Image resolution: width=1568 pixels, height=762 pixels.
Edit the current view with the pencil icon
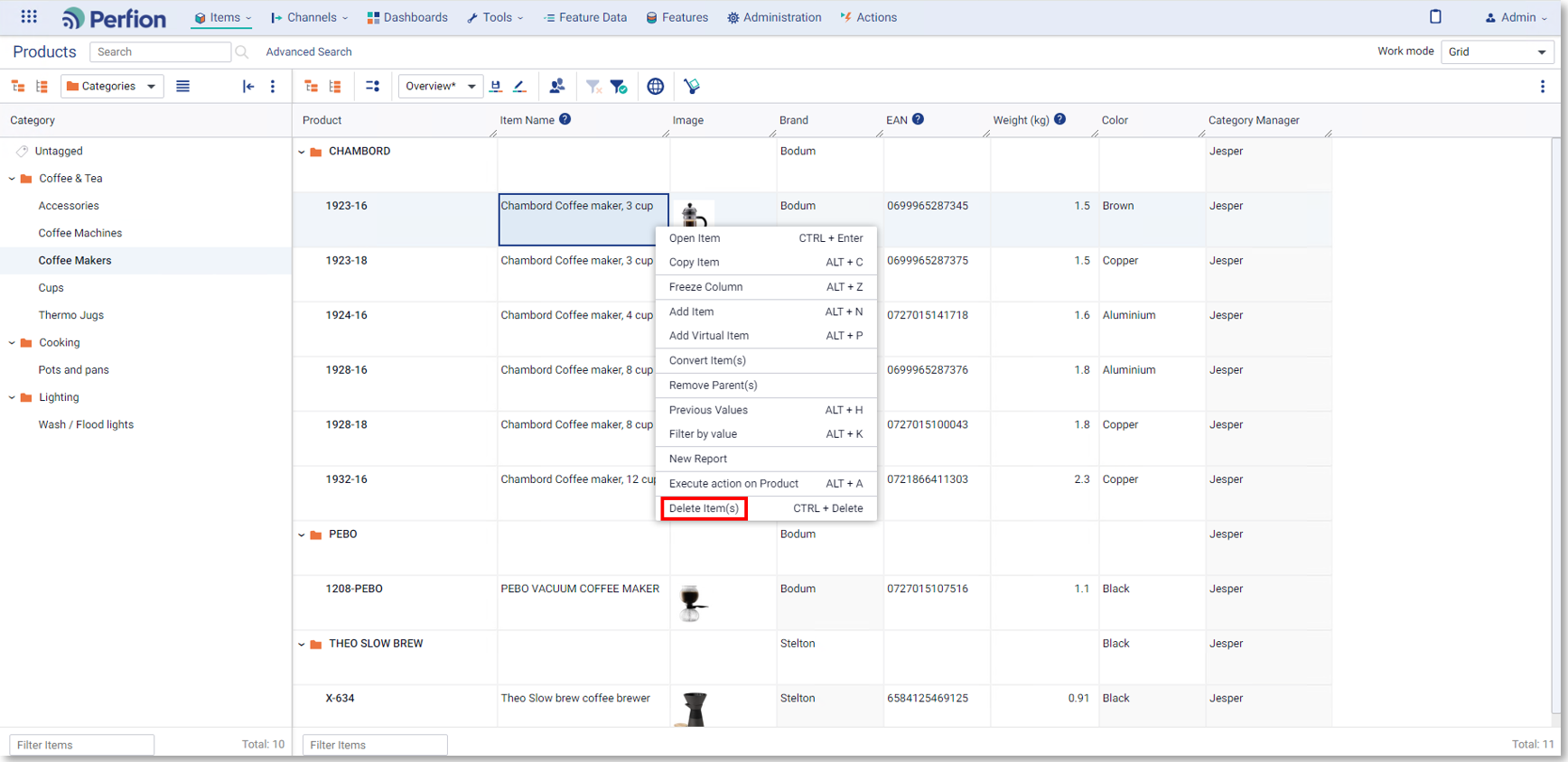[519, 87]
